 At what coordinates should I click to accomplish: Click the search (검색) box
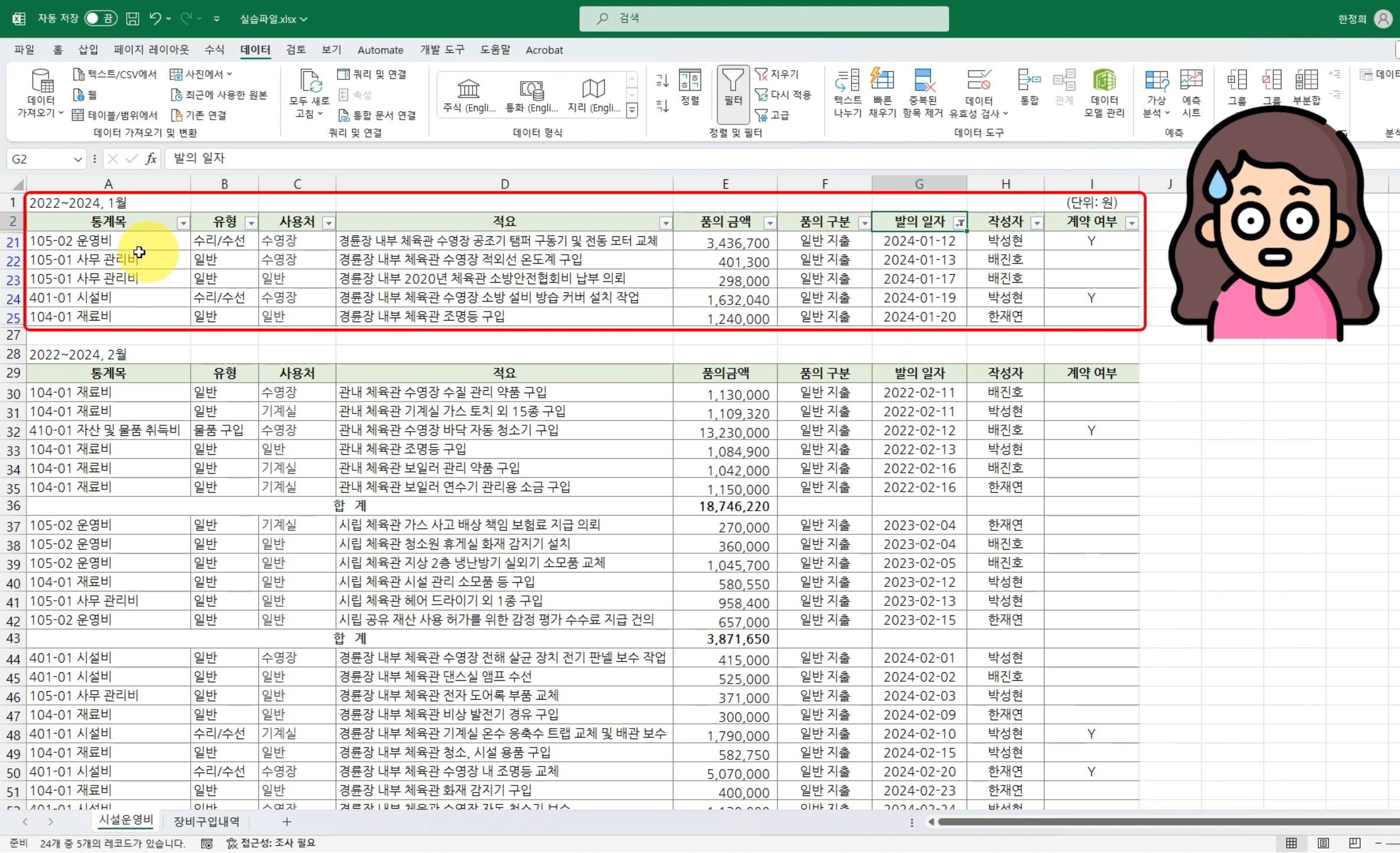(x=764, y=19)
